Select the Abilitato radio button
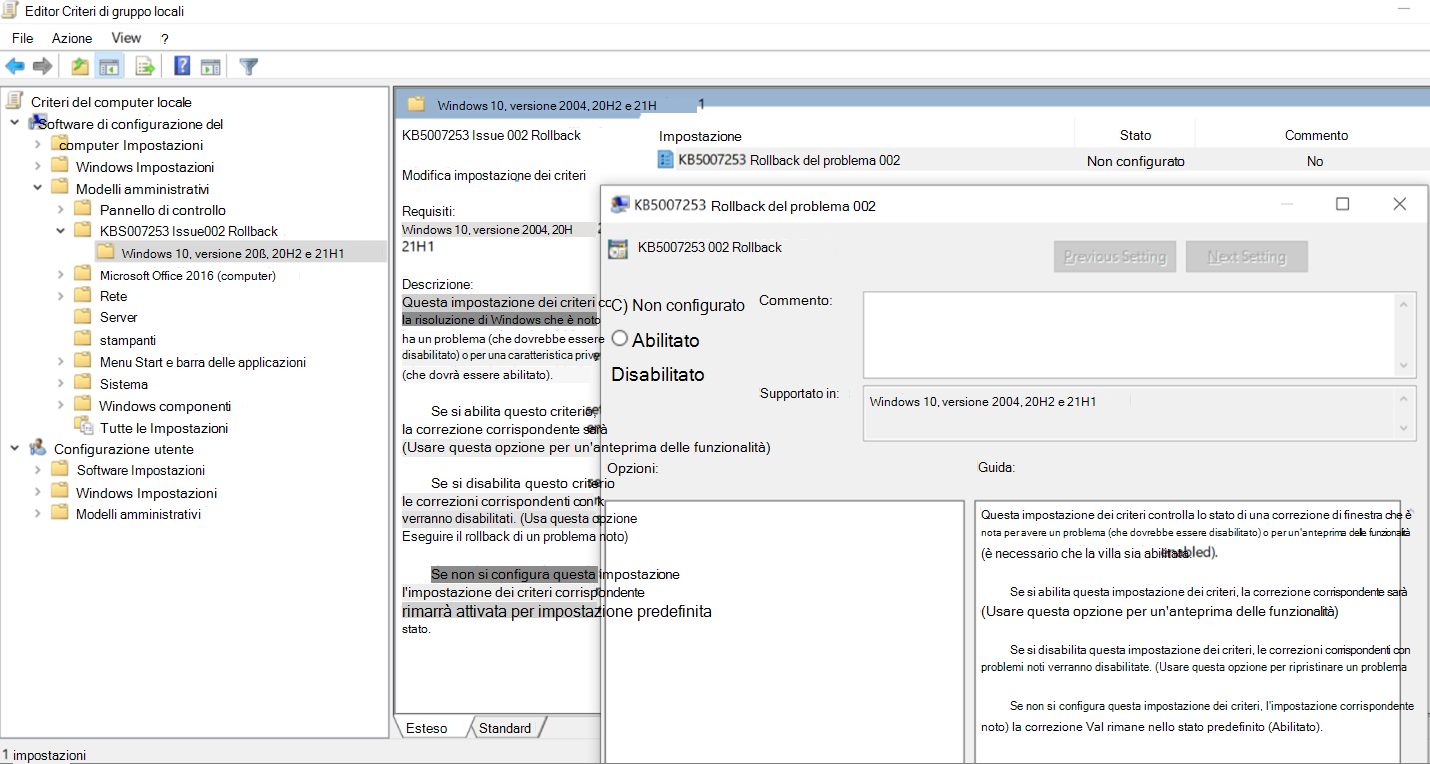This screenshot has height=764, width=1430. point(620,339)
